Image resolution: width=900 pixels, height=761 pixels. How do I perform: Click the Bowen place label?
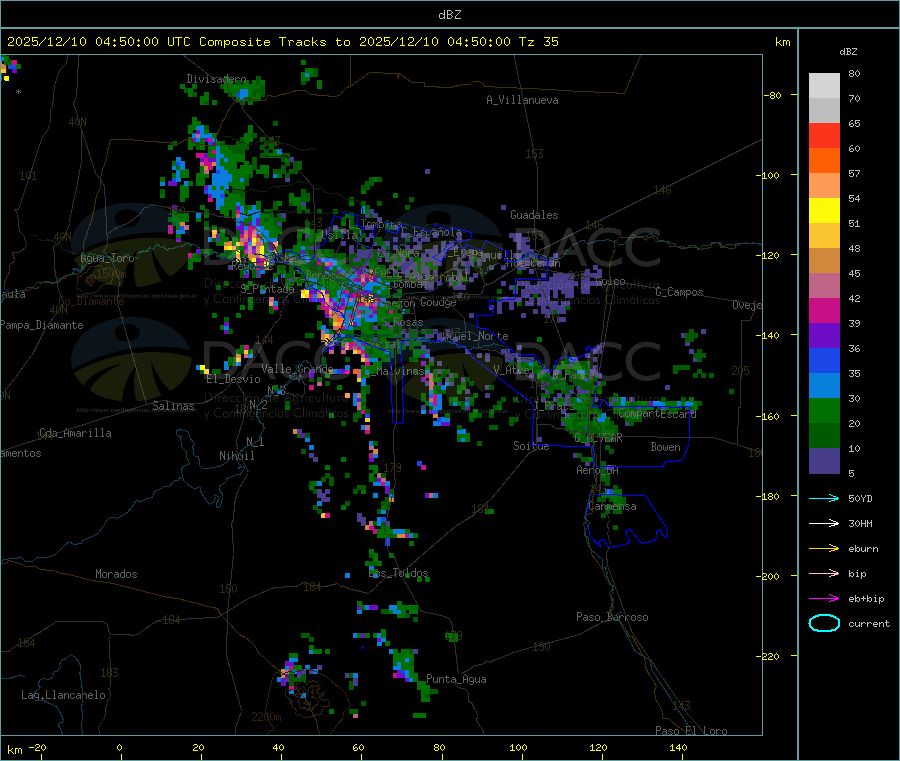click(666, 447)
